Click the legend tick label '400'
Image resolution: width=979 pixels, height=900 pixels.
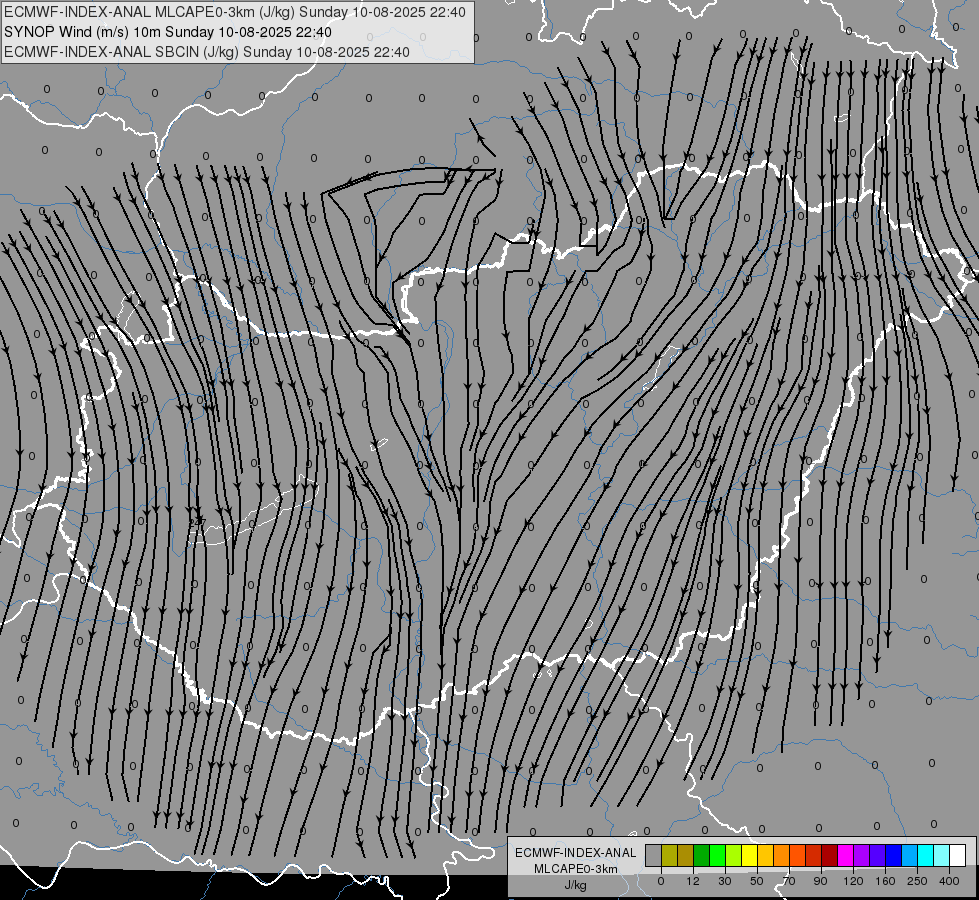pyautogui.click(x=949, y=881)
